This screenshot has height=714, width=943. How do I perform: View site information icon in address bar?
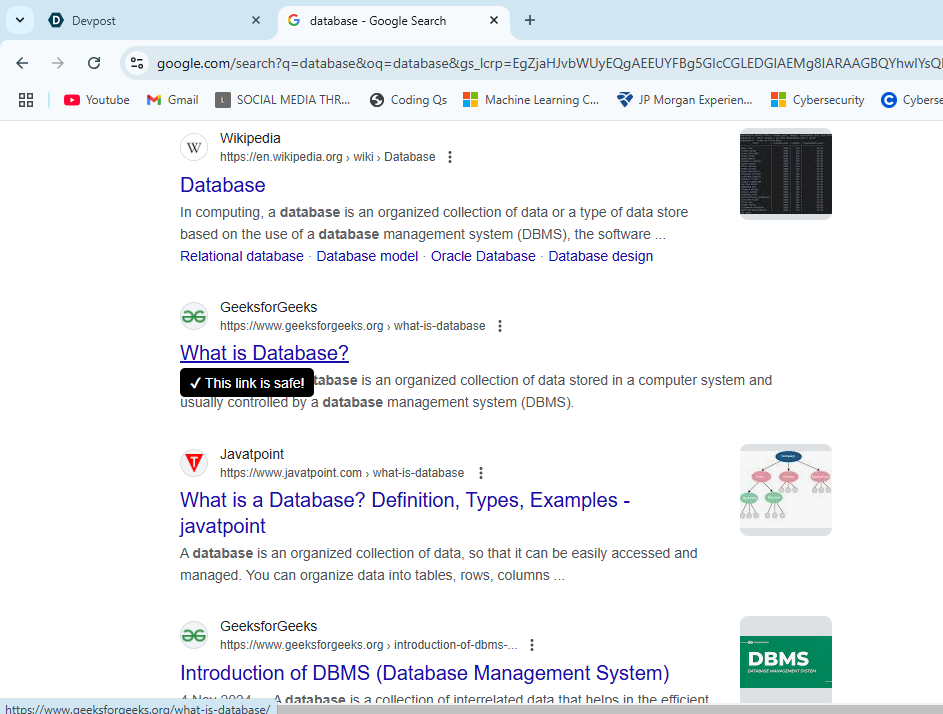click(137, 63)
